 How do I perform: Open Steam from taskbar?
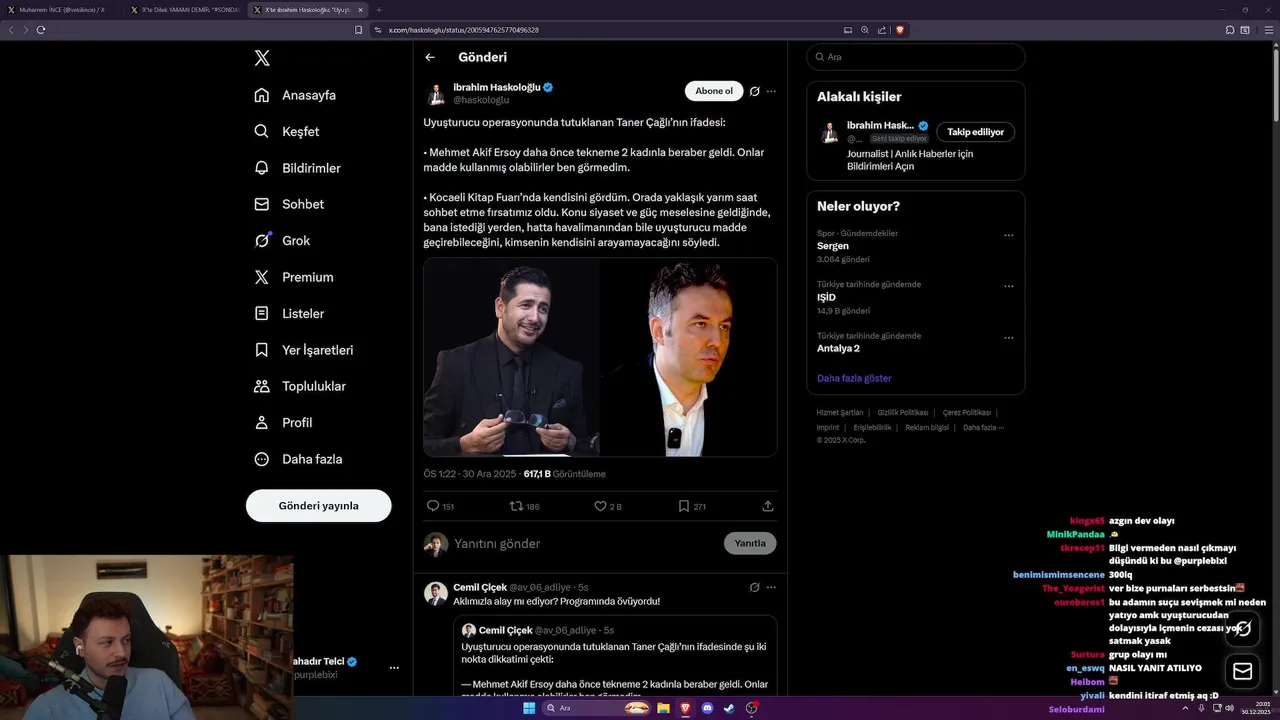point(729,708)
